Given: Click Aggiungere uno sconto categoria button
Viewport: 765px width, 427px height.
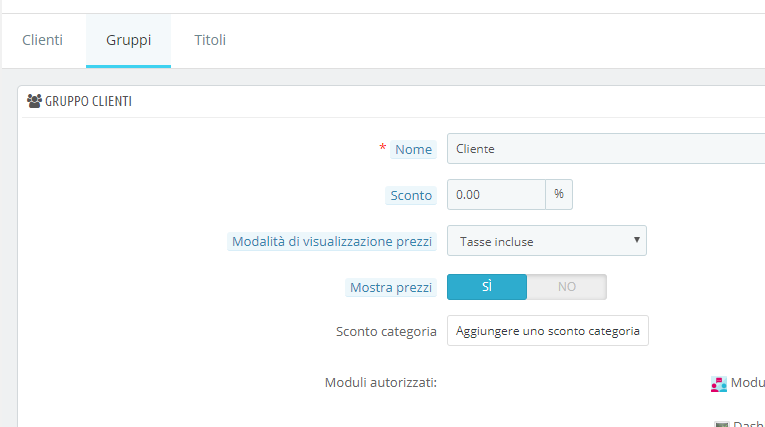Looking at the screenshot, I should pyautogui.click(x=547, y=331).
